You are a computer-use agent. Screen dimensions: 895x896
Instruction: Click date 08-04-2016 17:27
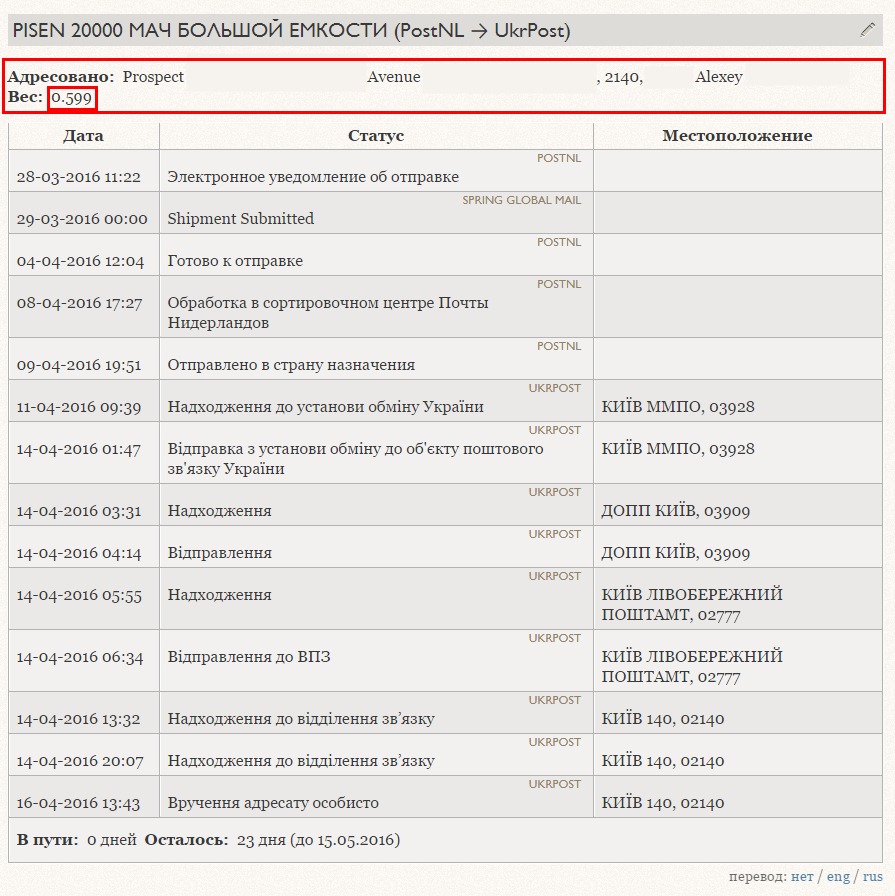(x=79, y=303)
